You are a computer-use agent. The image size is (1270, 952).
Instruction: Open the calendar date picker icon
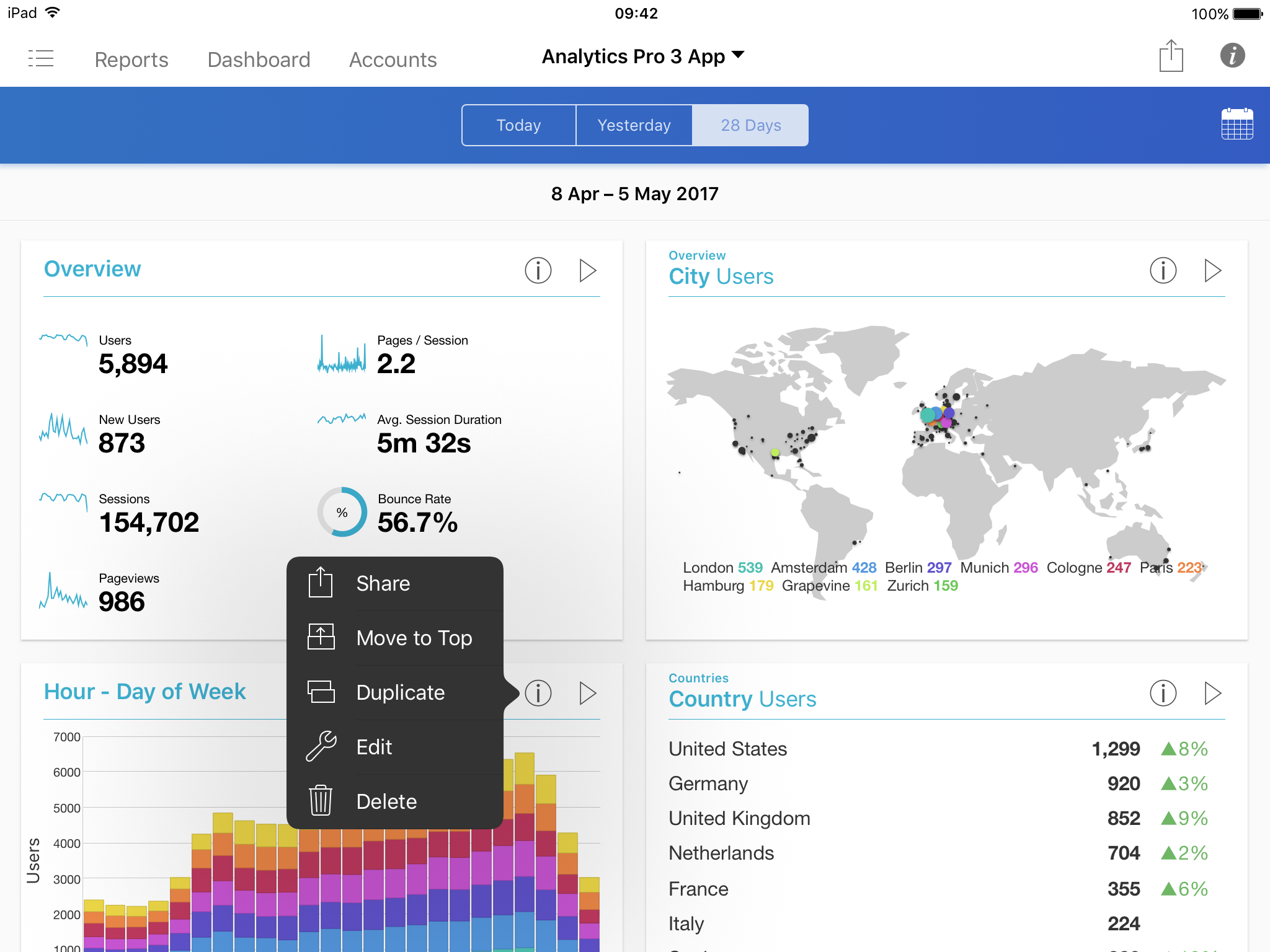(1237, 125)
